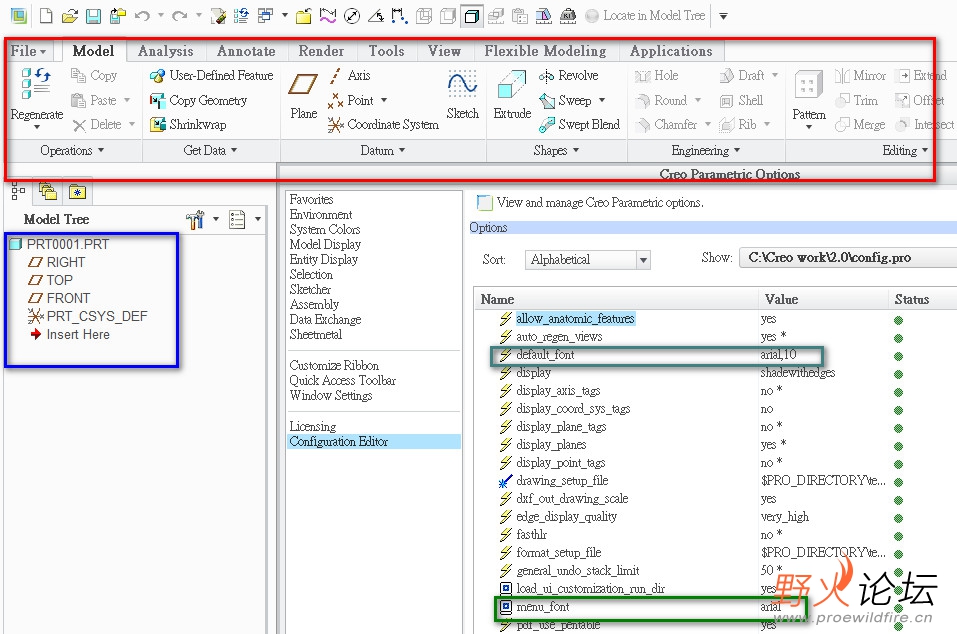This screenshot has height=634, width=957.
Task: Click the Redo arrow icon
Action: [x=179, y=16]
